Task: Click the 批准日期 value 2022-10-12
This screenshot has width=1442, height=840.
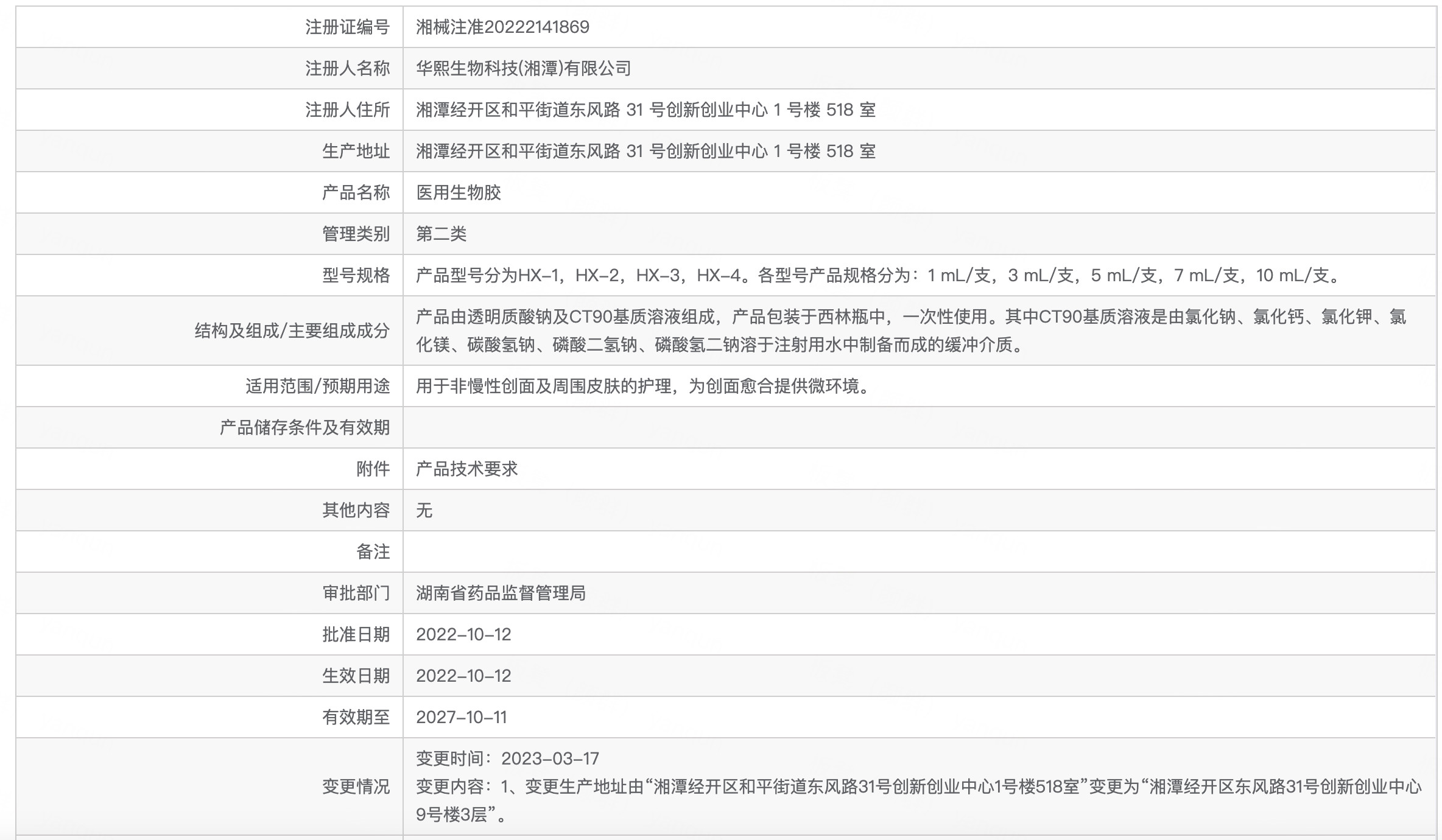Action: point(463,634)
